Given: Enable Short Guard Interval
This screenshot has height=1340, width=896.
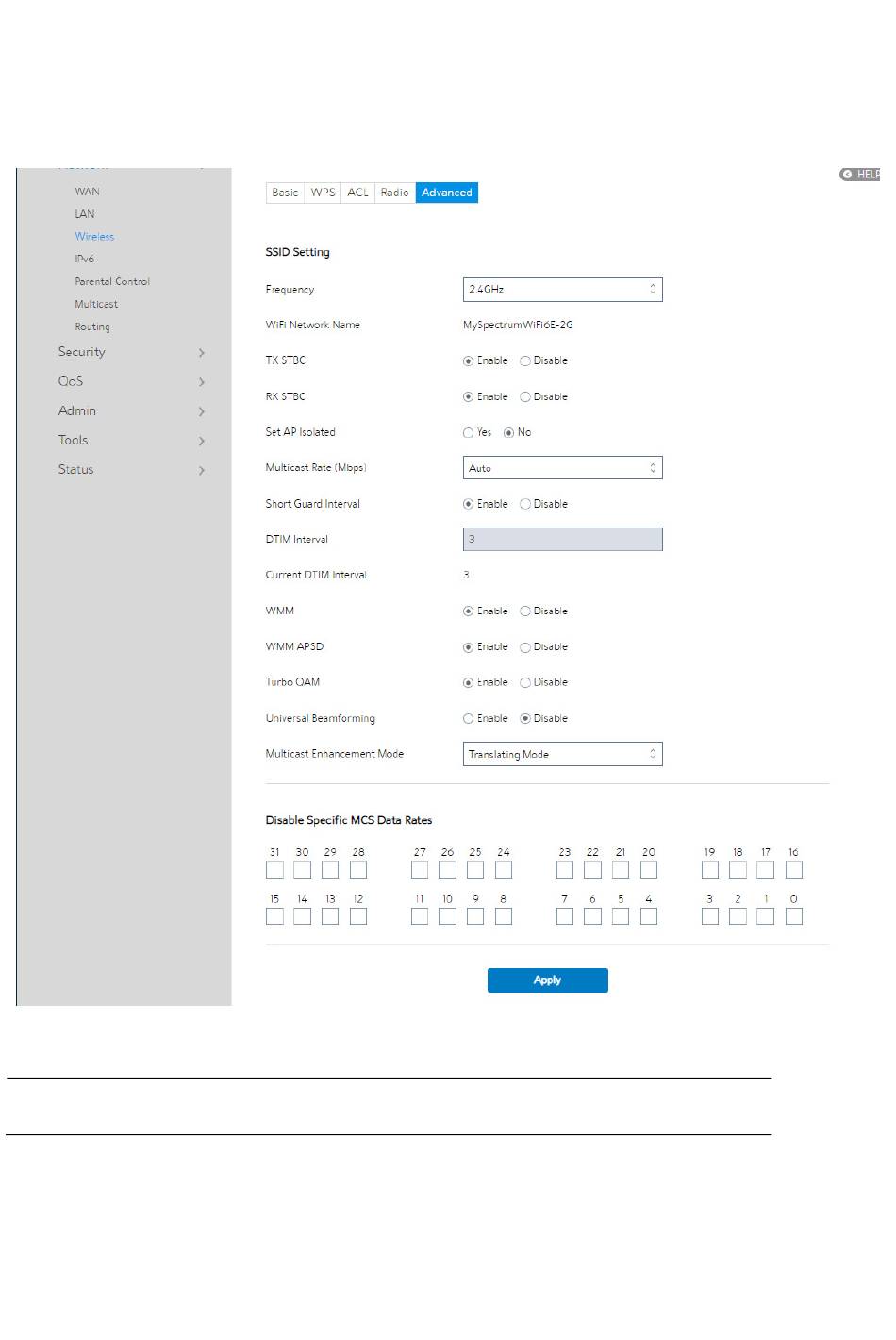Looking at the screenshot, I should pyautogui.click(x=468, y=504).
